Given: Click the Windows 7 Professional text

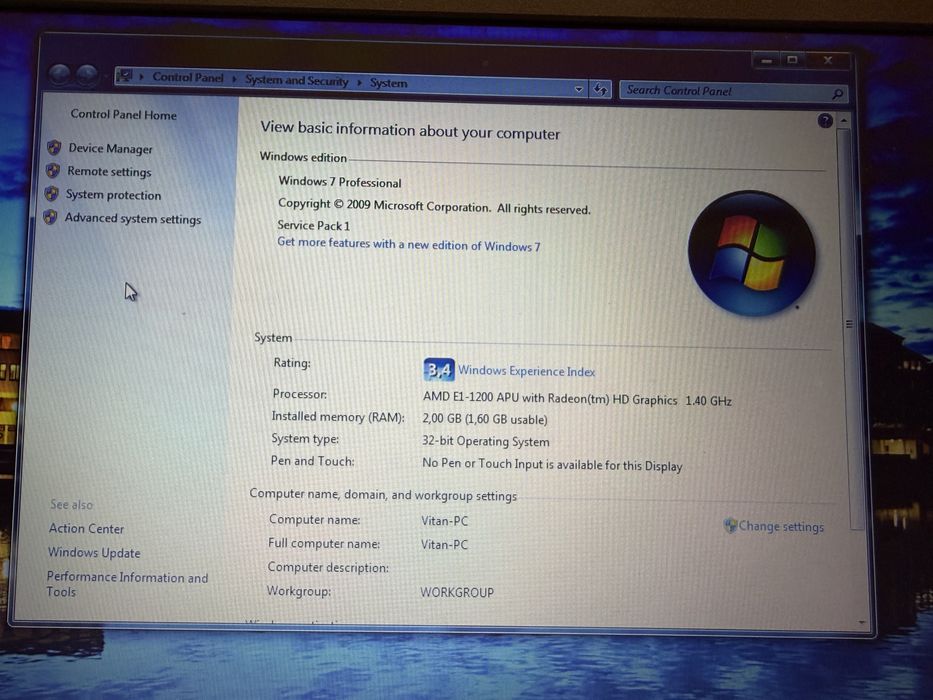Looking at the screenshot, I should click(x=340, y=182).
